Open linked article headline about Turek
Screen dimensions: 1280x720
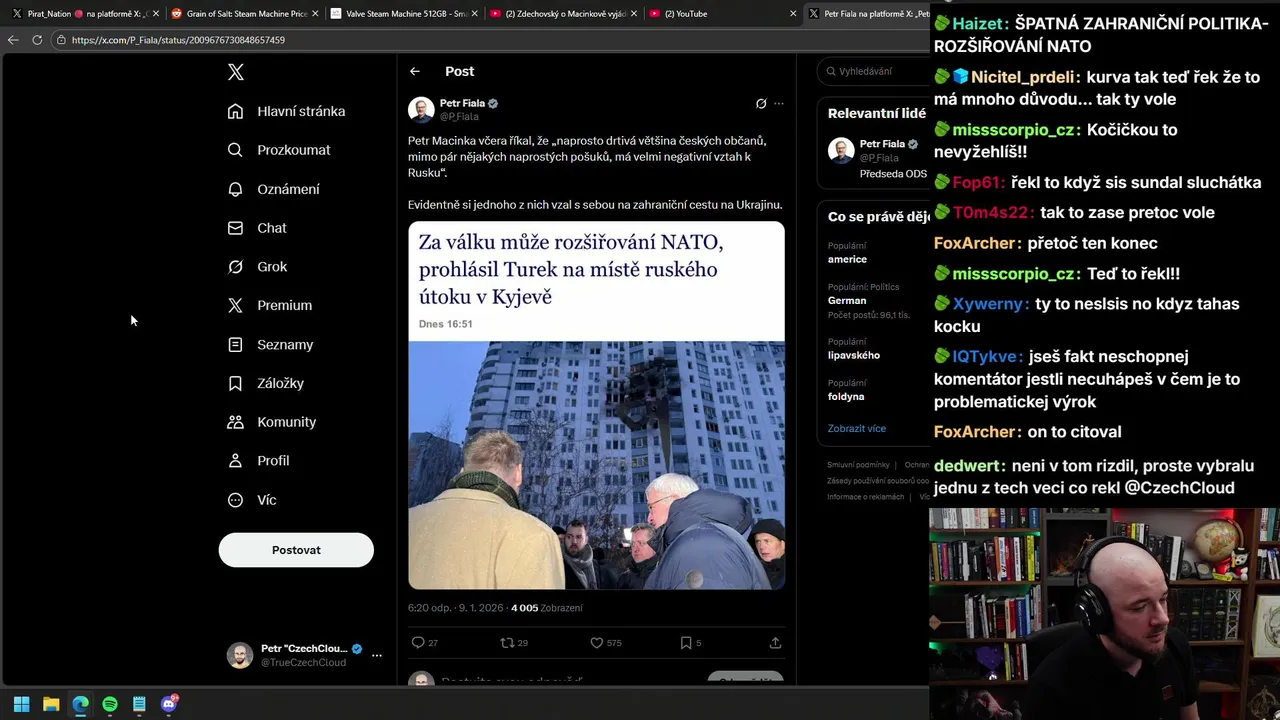(x=570, y=269)
